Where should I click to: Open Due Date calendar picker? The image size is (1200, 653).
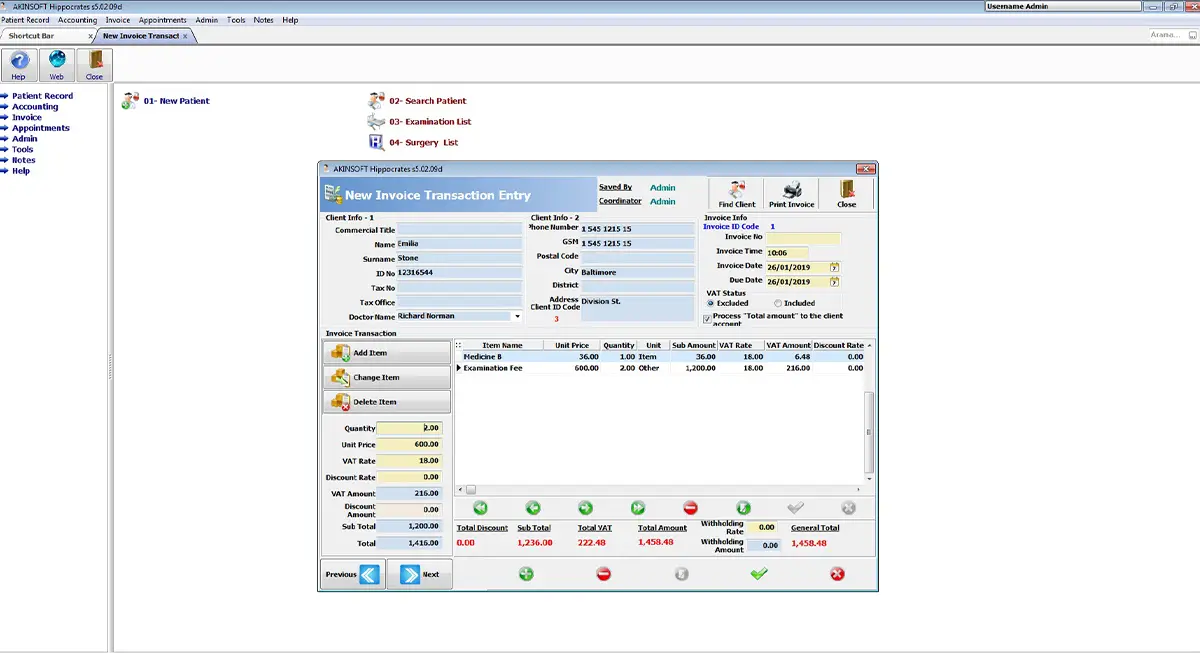click(x=835, y=282)
